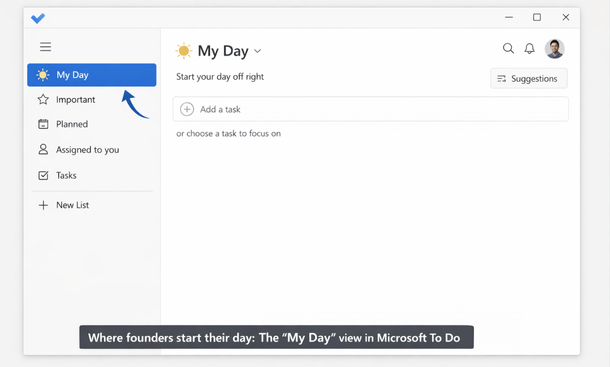Viewport: 610px width, 367px height.
Task: Click the plus icon beside New List
Action: click(43, 205)
